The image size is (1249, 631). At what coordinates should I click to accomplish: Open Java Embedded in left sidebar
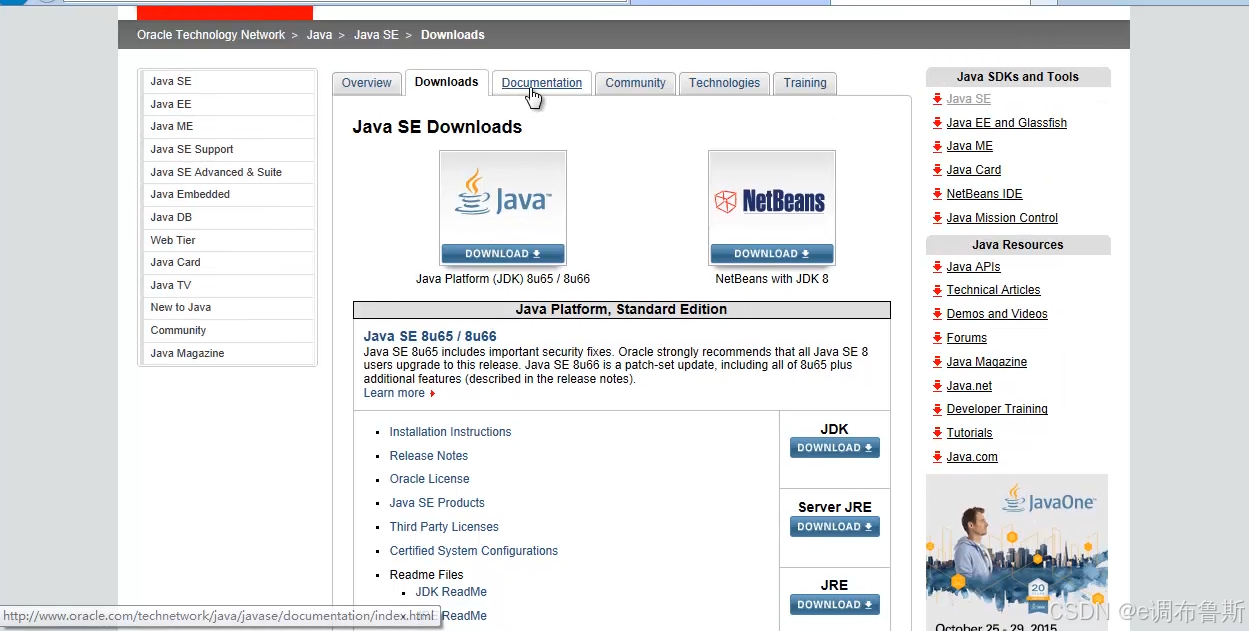point(229,194)
